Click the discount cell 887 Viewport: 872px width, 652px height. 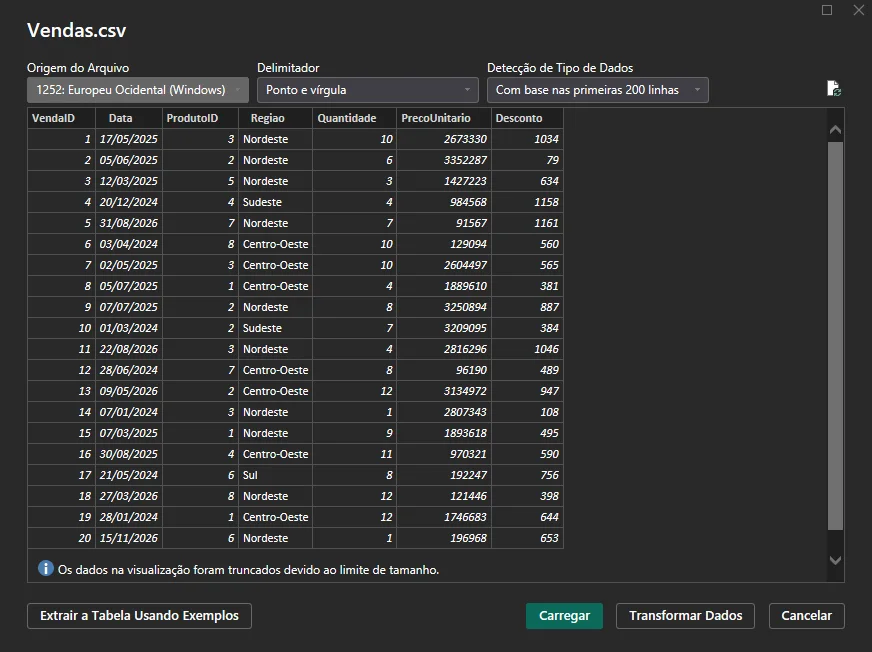(x=527, y=307)
